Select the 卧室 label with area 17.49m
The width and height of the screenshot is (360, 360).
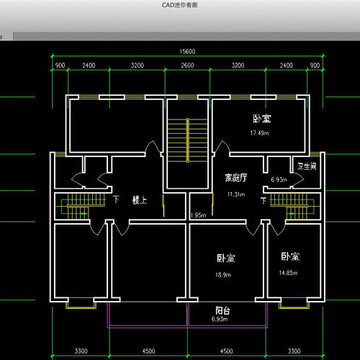(262, 119)
